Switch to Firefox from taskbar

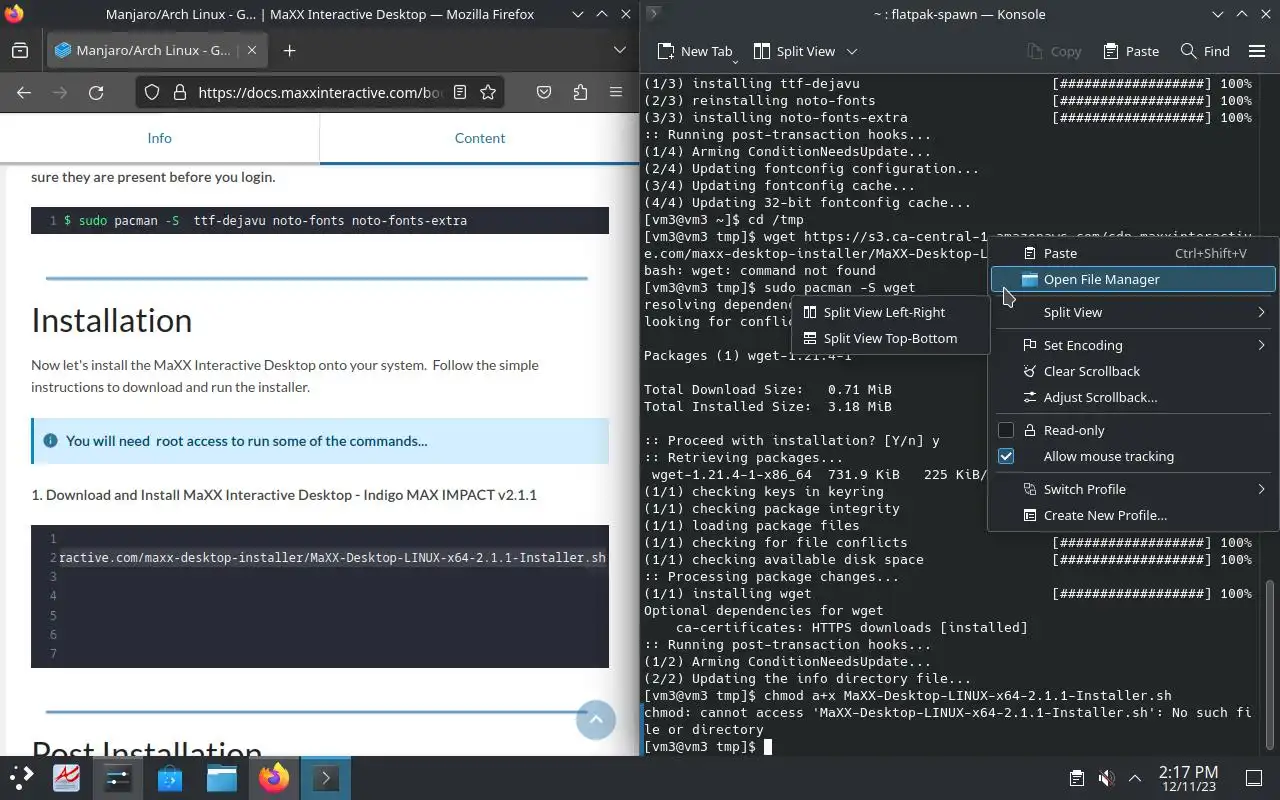274,778
